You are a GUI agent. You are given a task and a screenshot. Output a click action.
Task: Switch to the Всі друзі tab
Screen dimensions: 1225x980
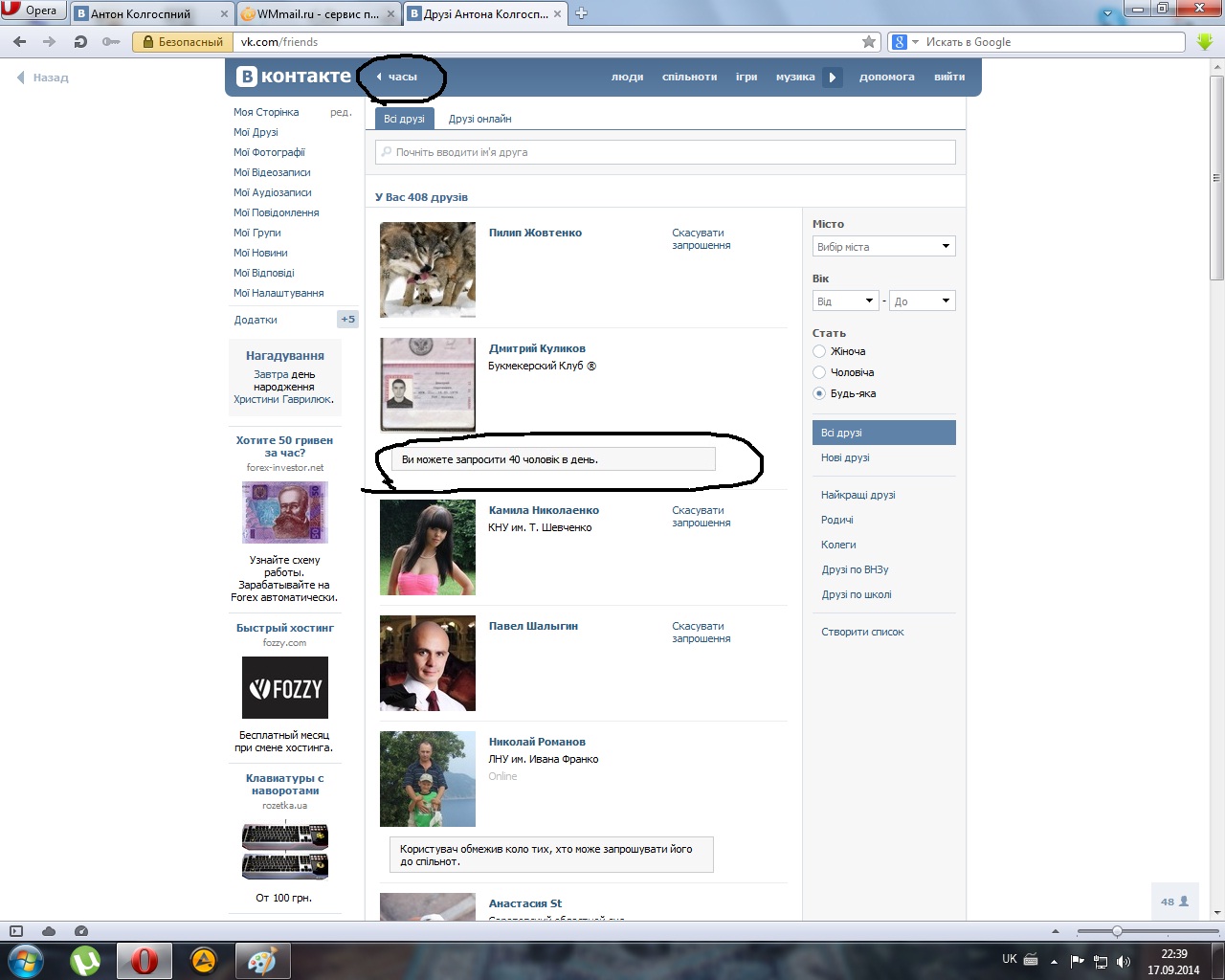click(x=404, y=119)
